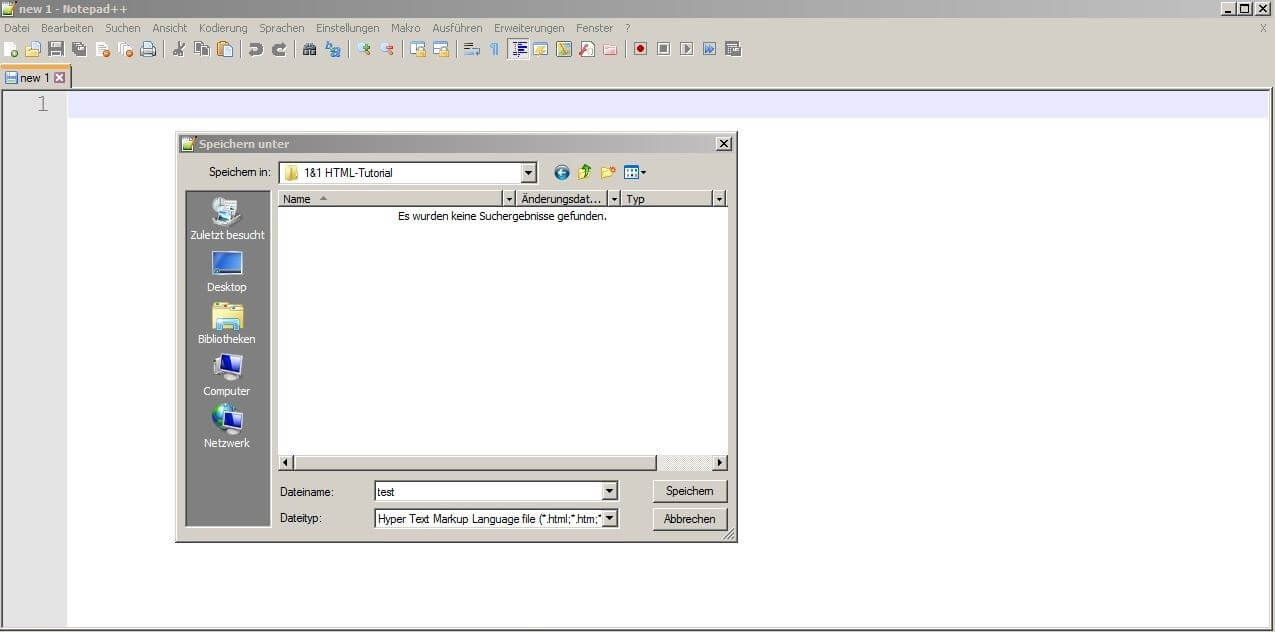The image size is (1275, 632).
Task: Click the Start Recording macro icon
Action: 640,49
